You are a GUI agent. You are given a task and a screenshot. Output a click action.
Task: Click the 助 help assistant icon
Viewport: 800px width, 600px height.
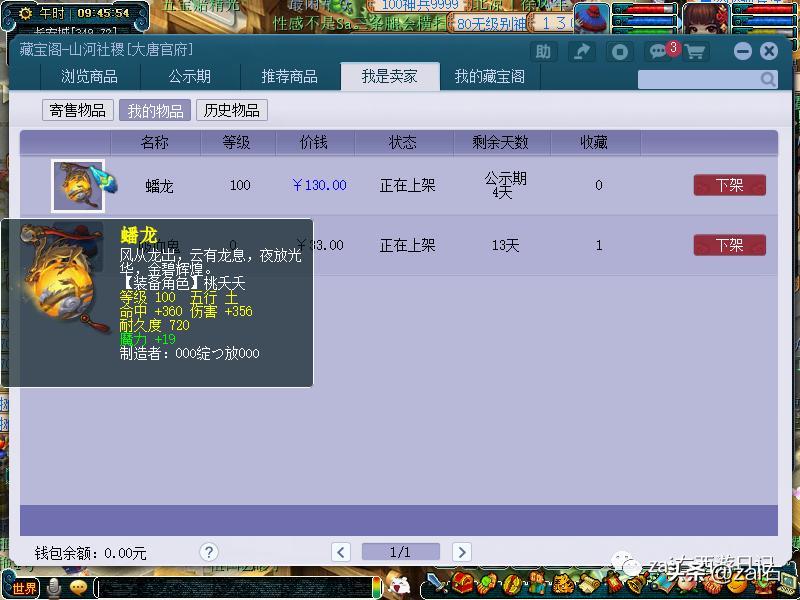click(x=543, y=52)
